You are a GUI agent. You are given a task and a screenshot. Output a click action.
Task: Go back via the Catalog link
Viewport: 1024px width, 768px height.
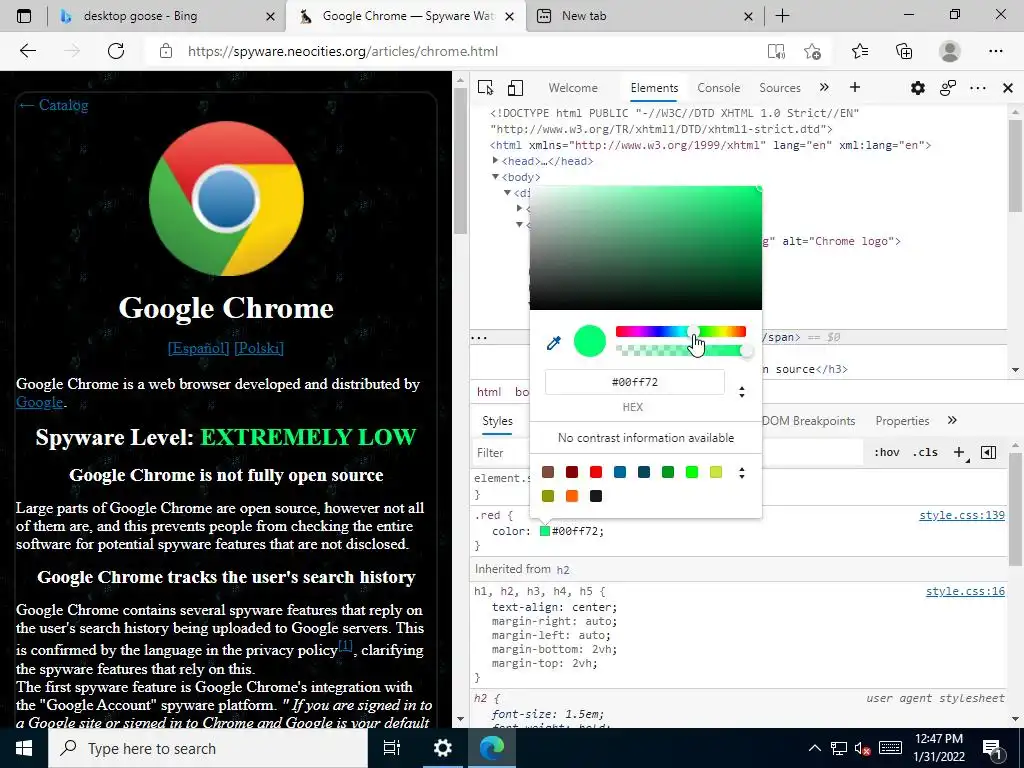[x=53, y=105]
